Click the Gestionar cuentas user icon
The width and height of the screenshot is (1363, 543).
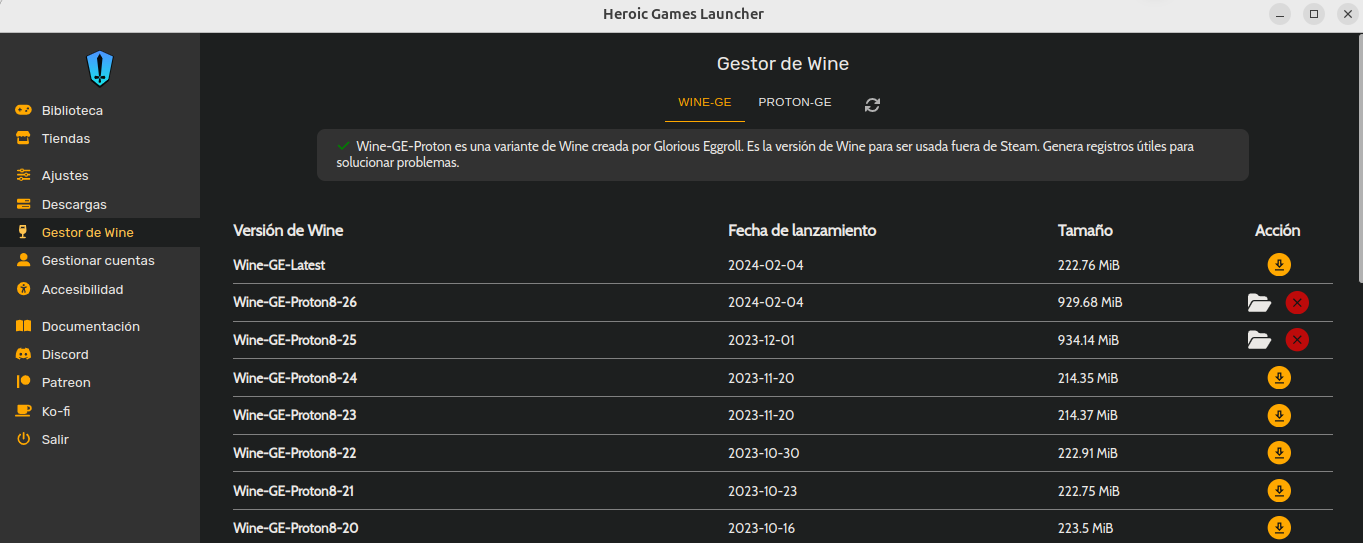pyautogui.click(x=23, y=260)
